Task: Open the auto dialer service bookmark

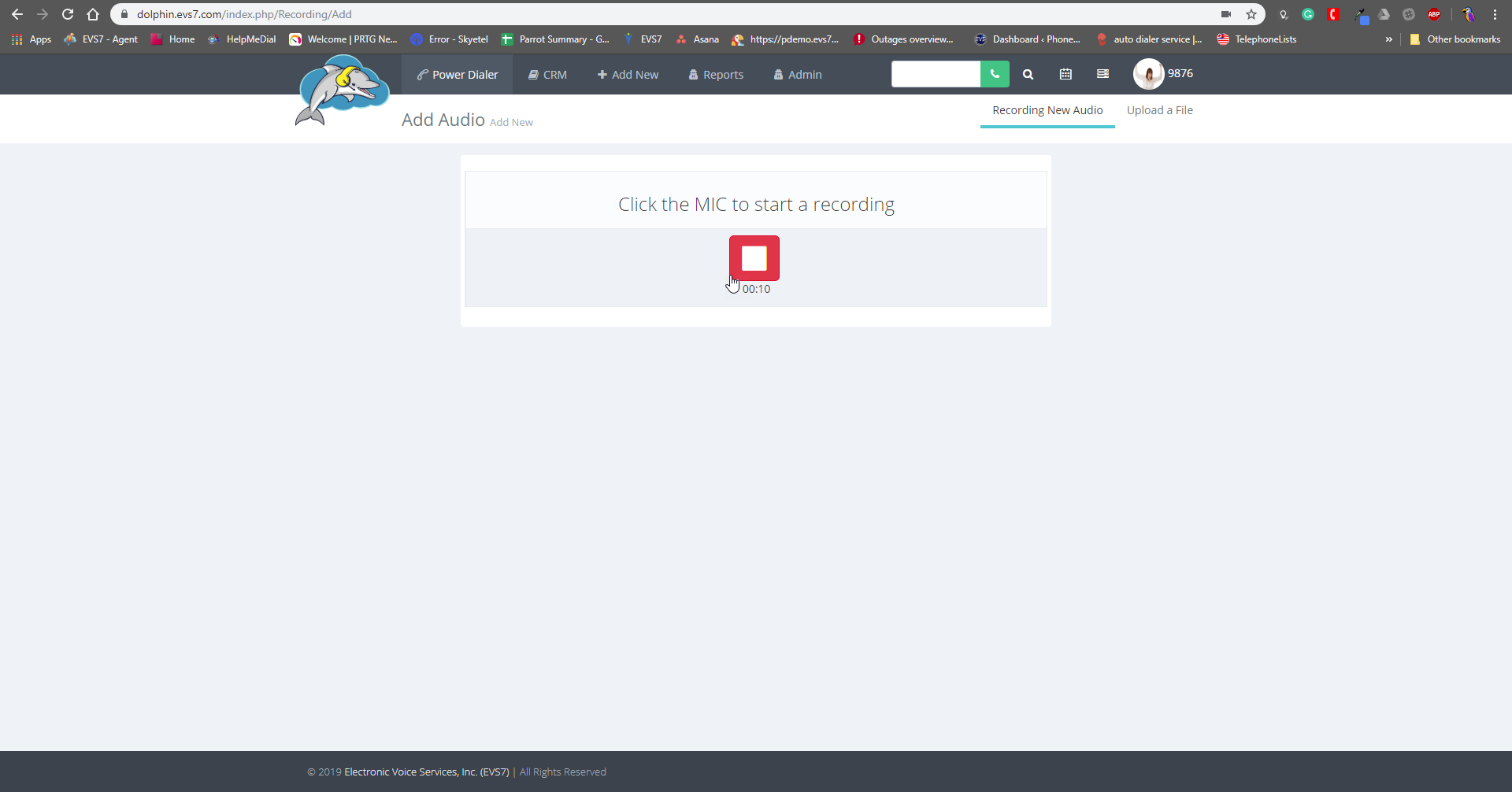Action: coord(1149,39)
